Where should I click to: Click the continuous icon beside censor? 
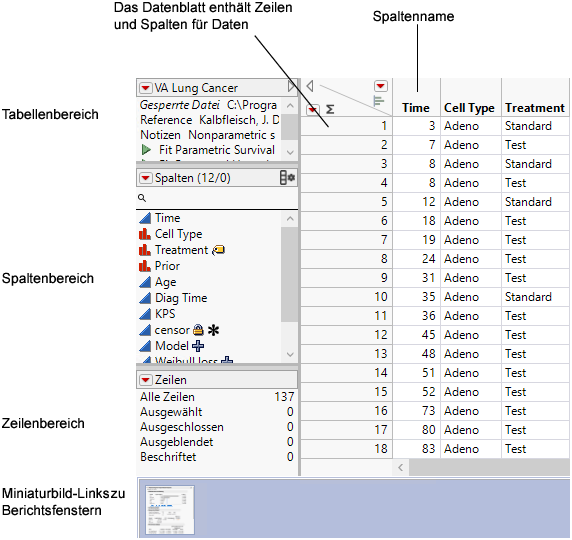pyautogui.click(x=145, y=330)
